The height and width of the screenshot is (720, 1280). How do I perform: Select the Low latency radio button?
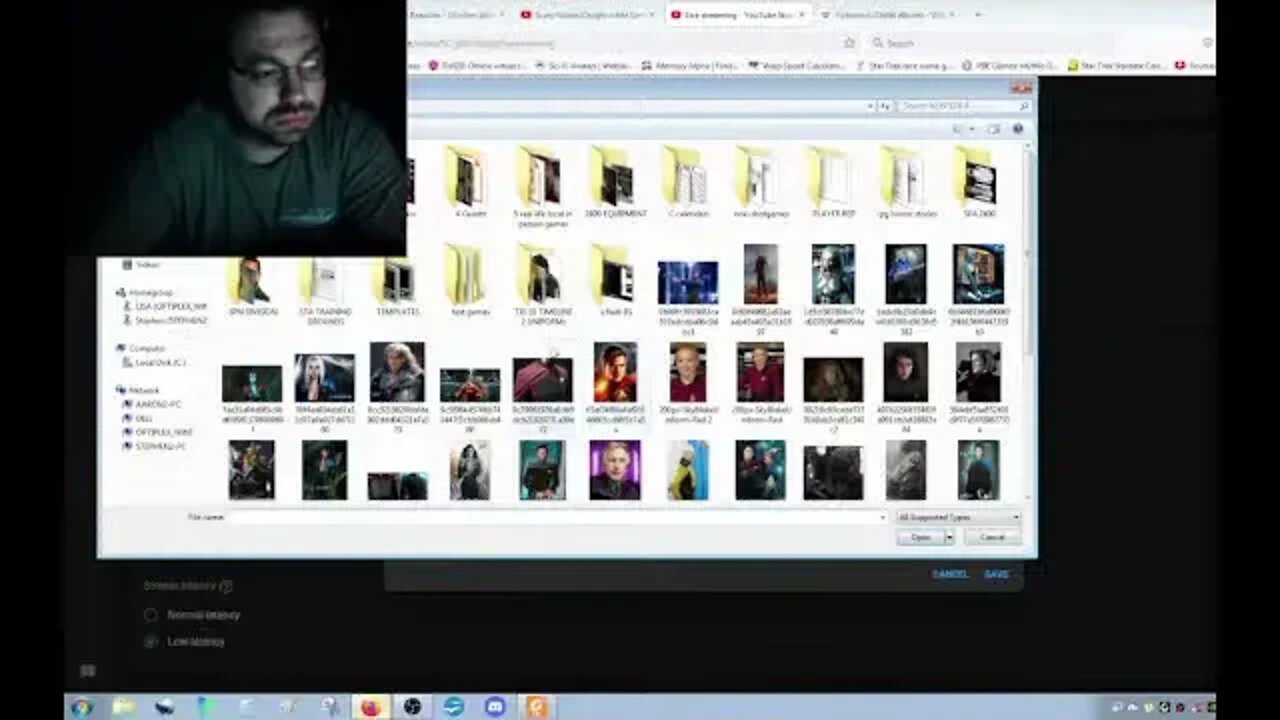pyautogui.click(x=151, y=641)
